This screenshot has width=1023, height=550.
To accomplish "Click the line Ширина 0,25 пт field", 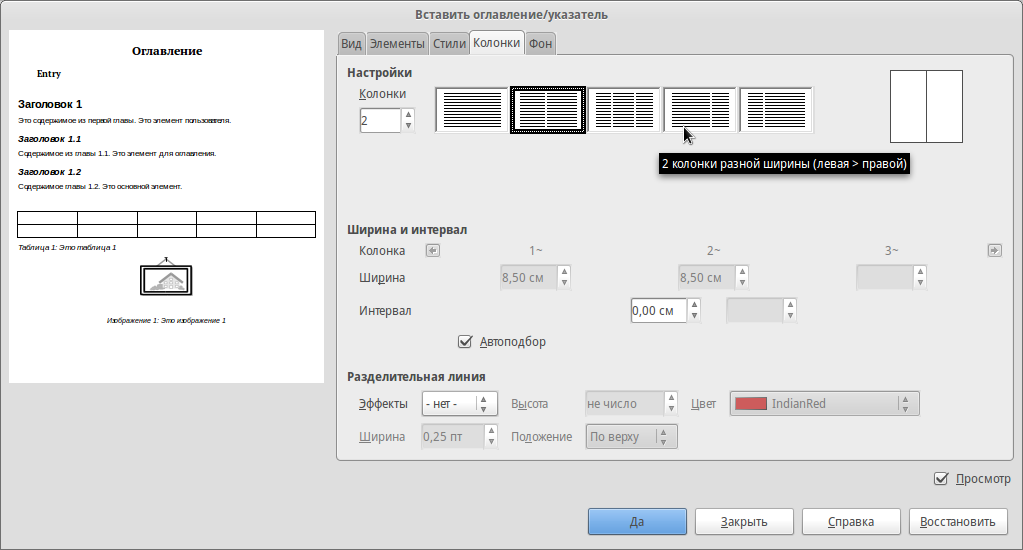I will pos(453,437).
